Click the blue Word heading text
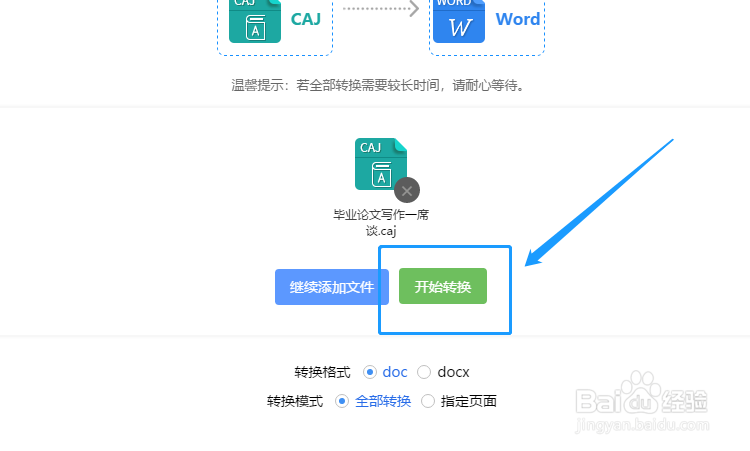The height and width of the screenshot is (451, 750). coord(518,19)
